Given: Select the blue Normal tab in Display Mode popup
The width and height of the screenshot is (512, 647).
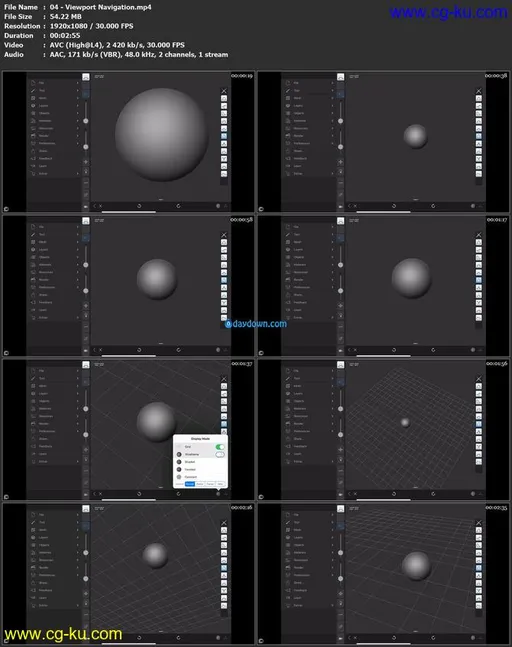Looking at the screenshot, I should pyautogui.click(x=190, y=484).
